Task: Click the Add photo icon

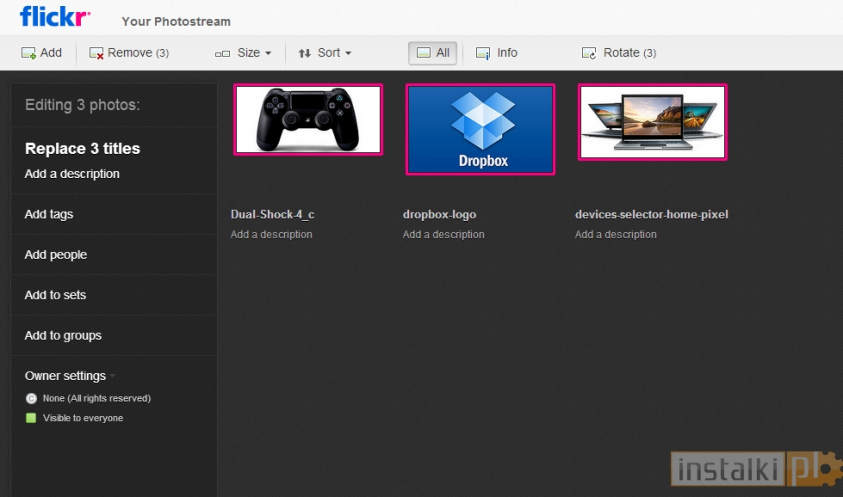Action: pos(28,53)
